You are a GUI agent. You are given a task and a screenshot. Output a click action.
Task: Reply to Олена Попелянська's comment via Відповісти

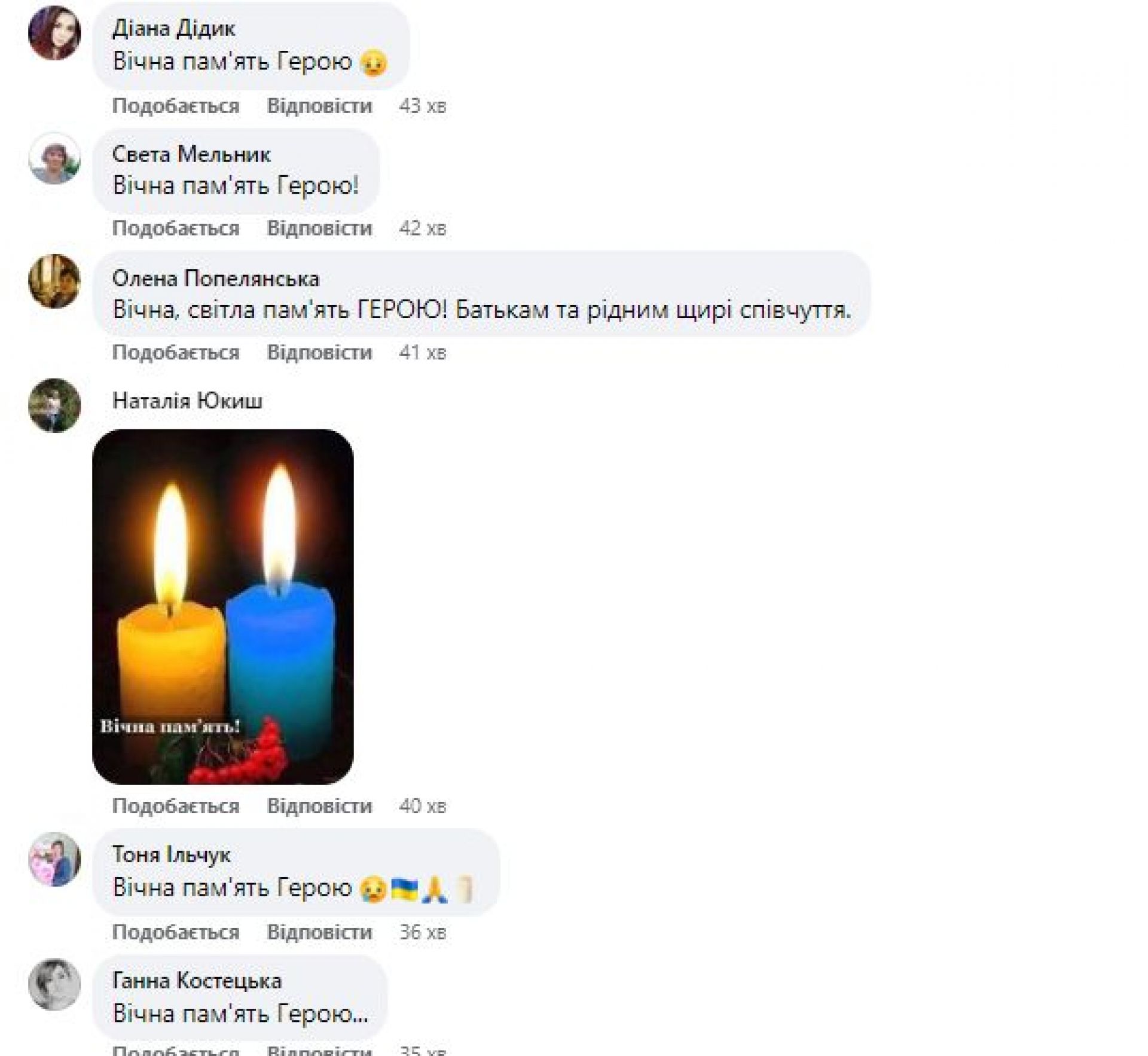[x=319, y=352]
